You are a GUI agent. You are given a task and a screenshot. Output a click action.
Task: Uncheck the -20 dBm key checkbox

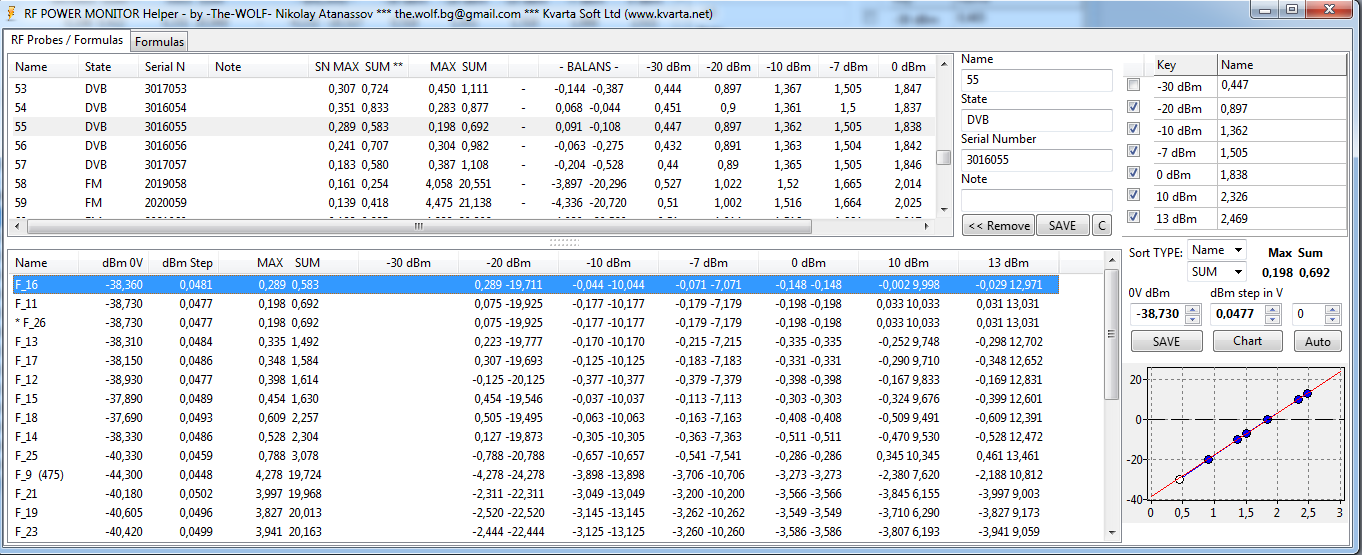coord(1133,108)
